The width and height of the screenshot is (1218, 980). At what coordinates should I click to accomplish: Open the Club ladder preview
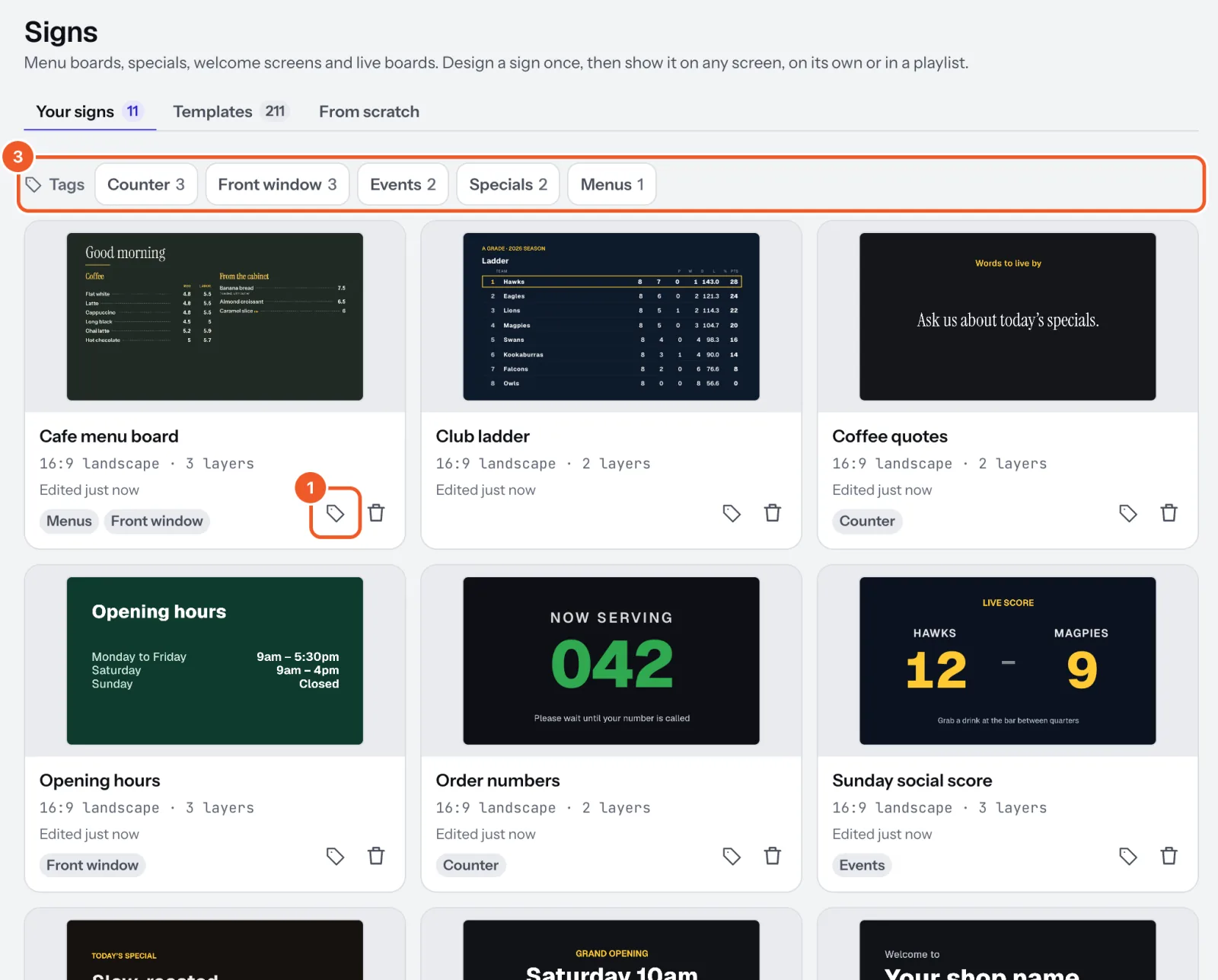pos(611,317)
